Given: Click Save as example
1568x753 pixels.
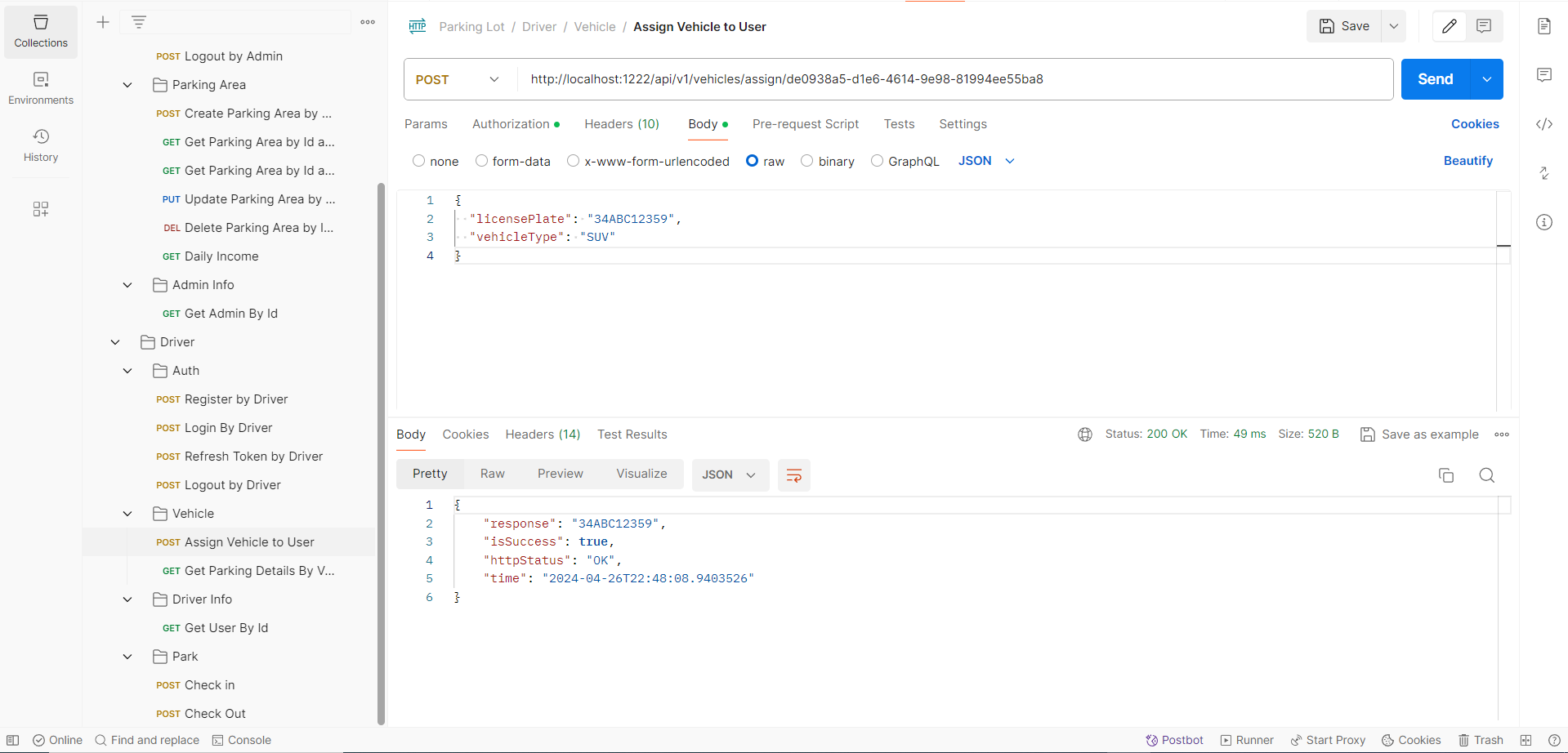Looking at the screenshot, I should tap(1420, 434).
